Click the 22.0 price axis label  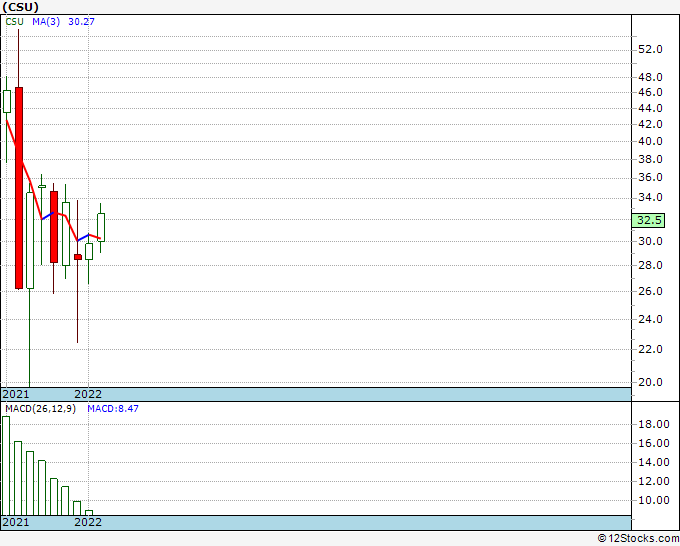point(651,349)
